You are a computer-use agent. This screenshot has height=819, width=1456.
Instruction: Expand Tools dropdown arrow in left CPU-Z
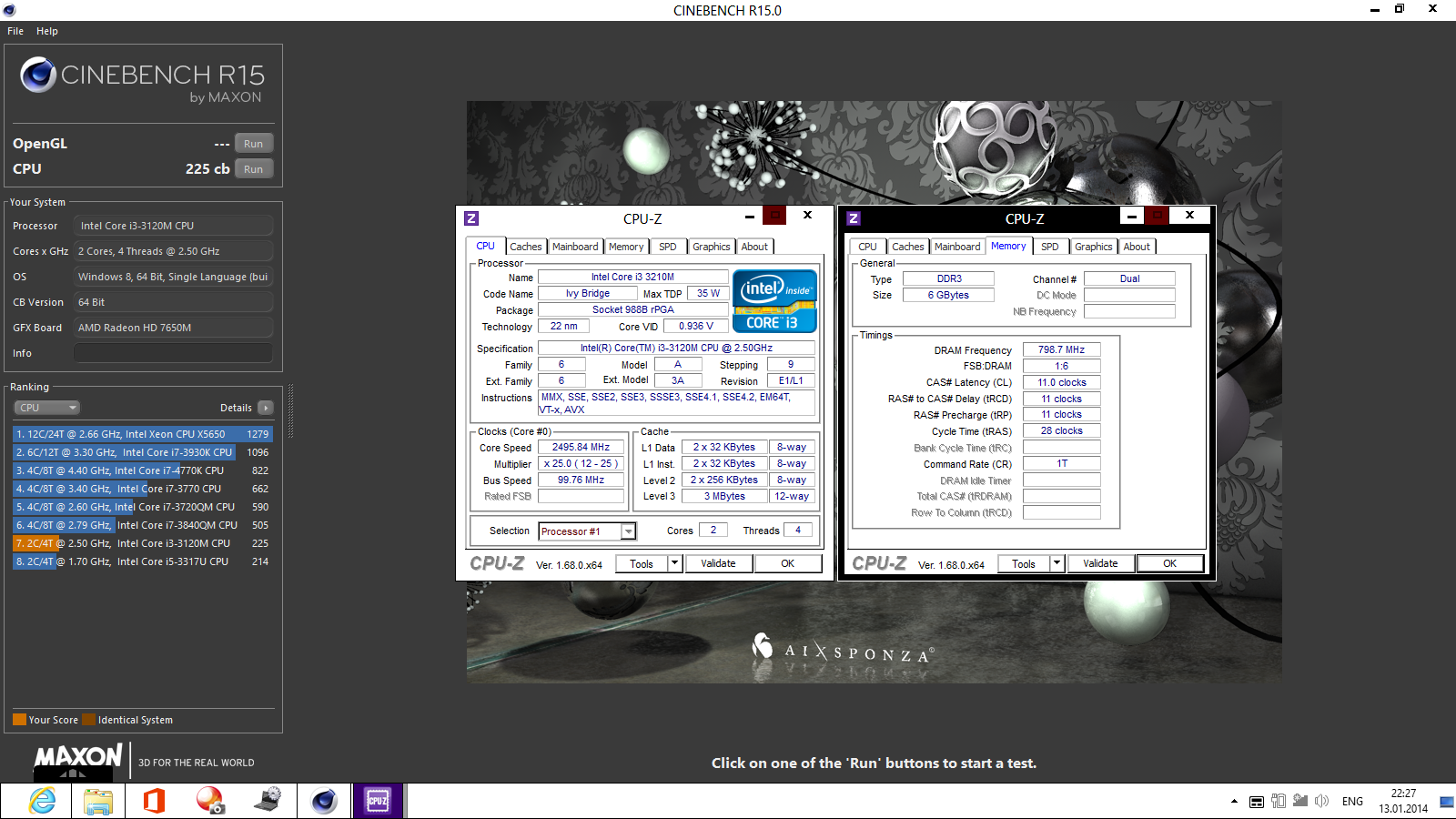pyautogui.click(x=675, y=563)
